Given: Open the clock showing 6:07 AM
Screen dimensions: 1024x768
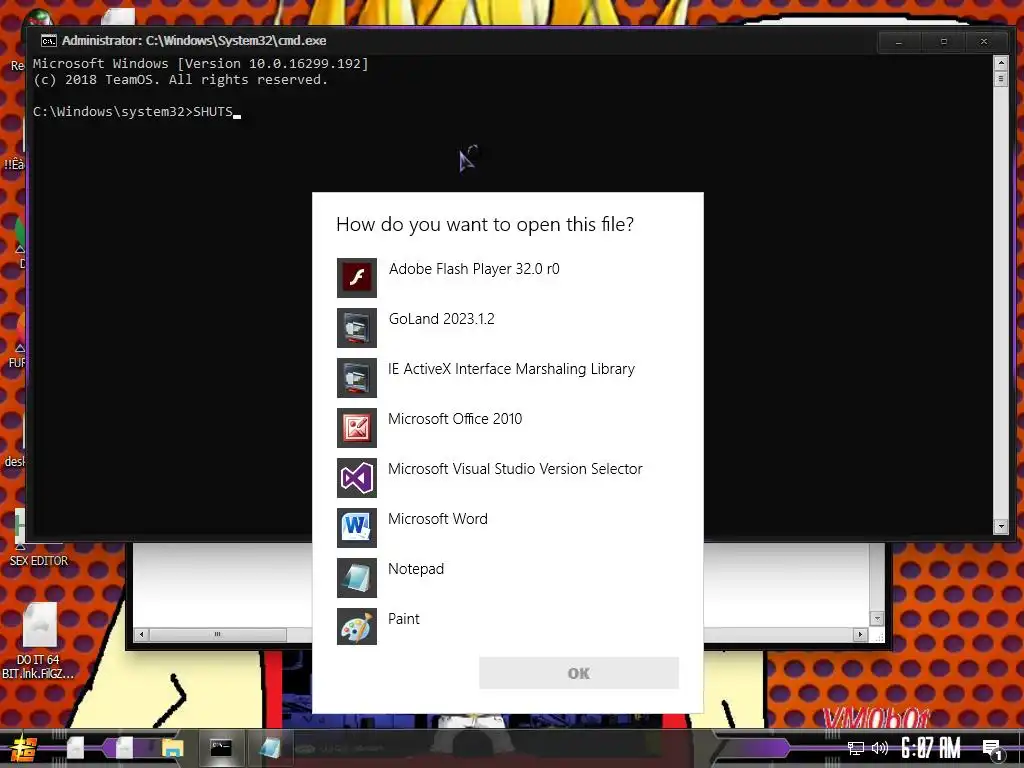Looking at the screenshot, I should [931, 748].
